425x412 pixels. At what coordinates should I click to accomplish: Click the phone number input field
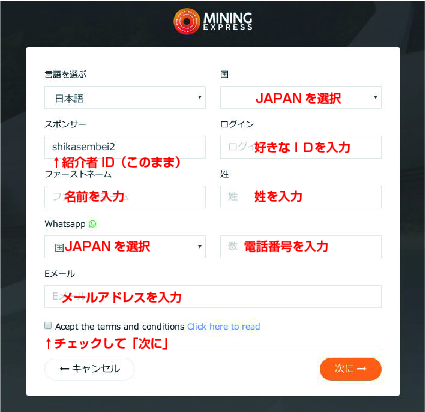point(301,247)
